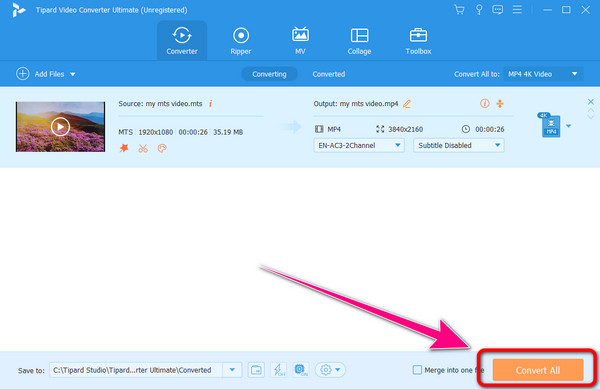Image resolution: width=600 pixels, height=389 pixels.
Task: Enable Merge into one file checkbox
Action: click(x=417, y=370)
